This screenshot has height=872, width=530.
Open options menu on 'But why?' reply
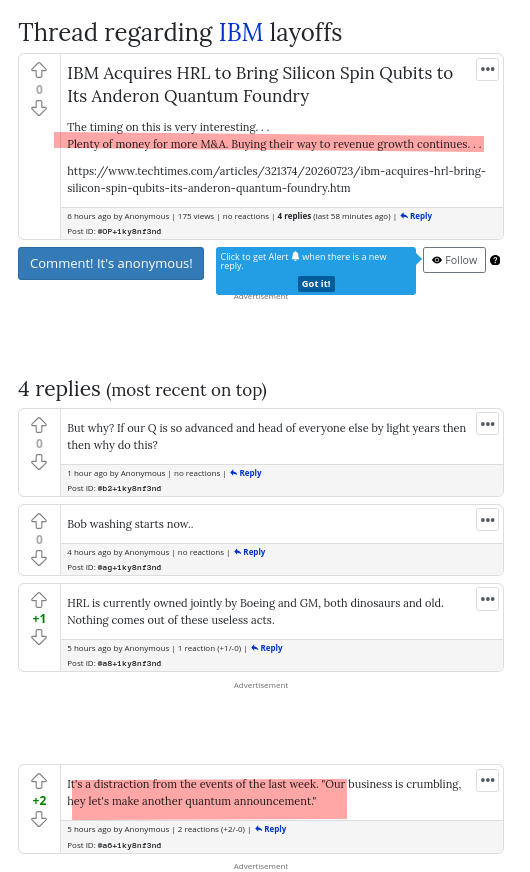[488, 424]
